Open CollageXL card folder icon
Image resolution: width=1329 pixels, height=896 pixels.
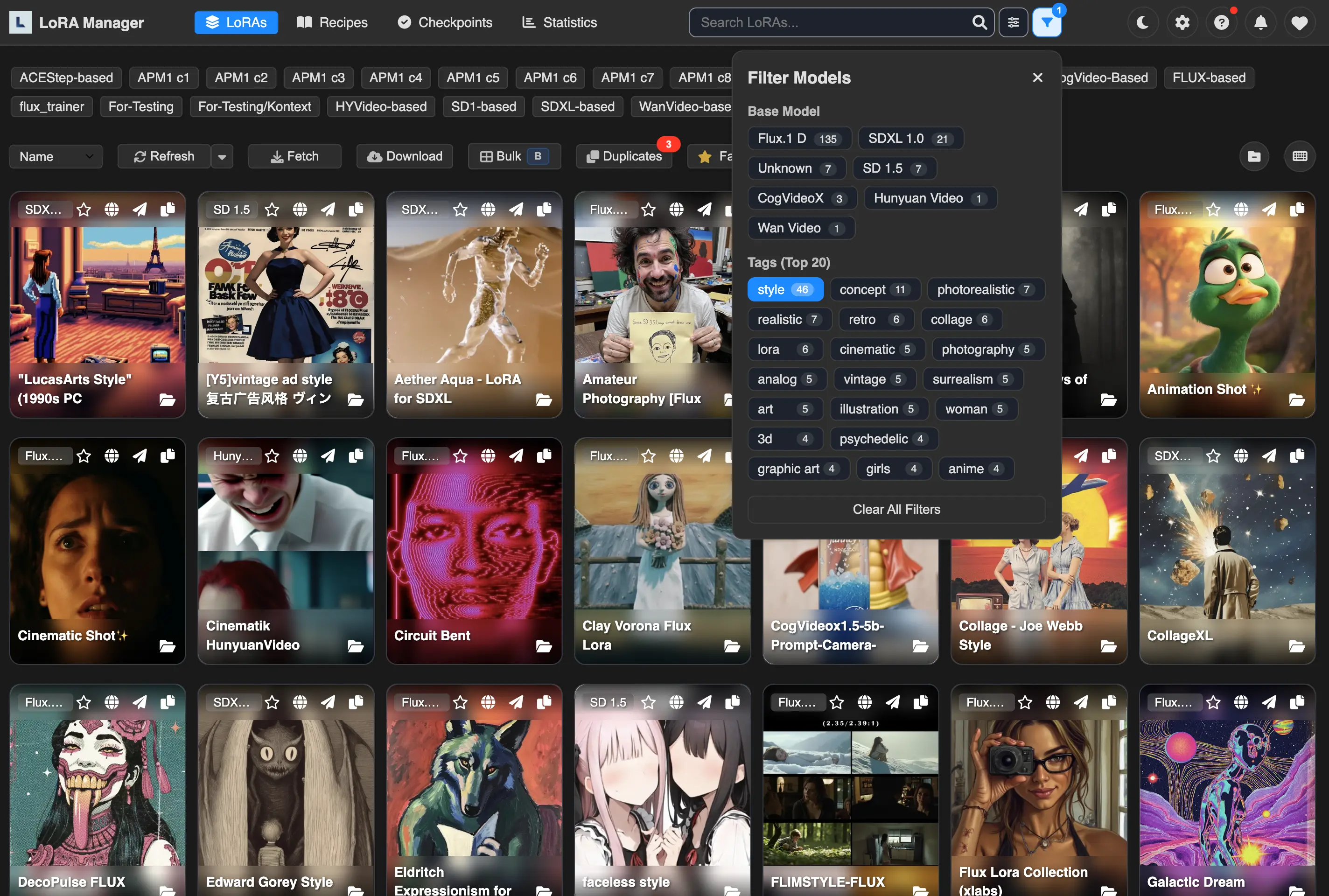point(1296,646)
